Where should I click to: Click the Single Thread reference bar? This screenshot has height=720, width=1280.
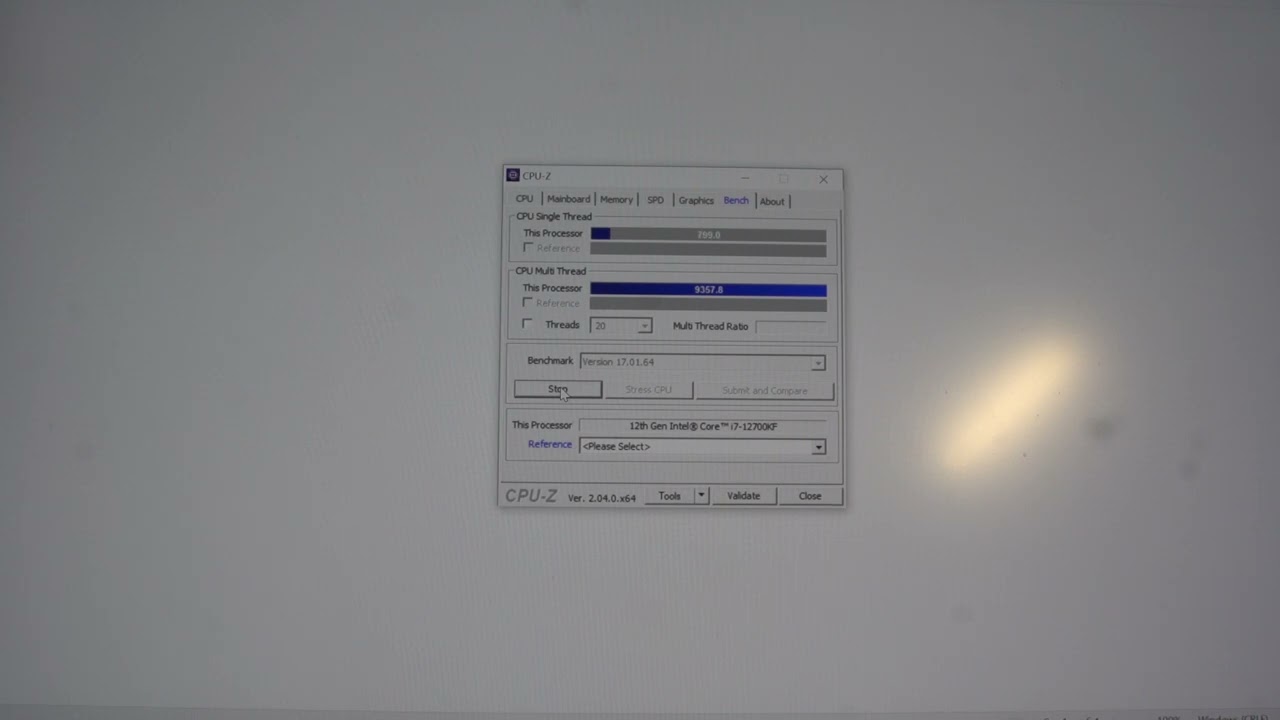(708, 249)
